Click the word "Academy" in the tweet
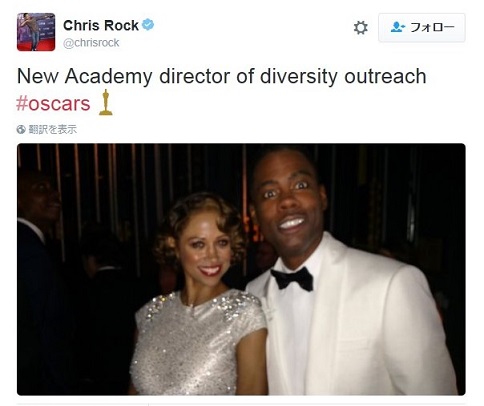The height and width of the screenshot is (406, 484). coord(109,77)
